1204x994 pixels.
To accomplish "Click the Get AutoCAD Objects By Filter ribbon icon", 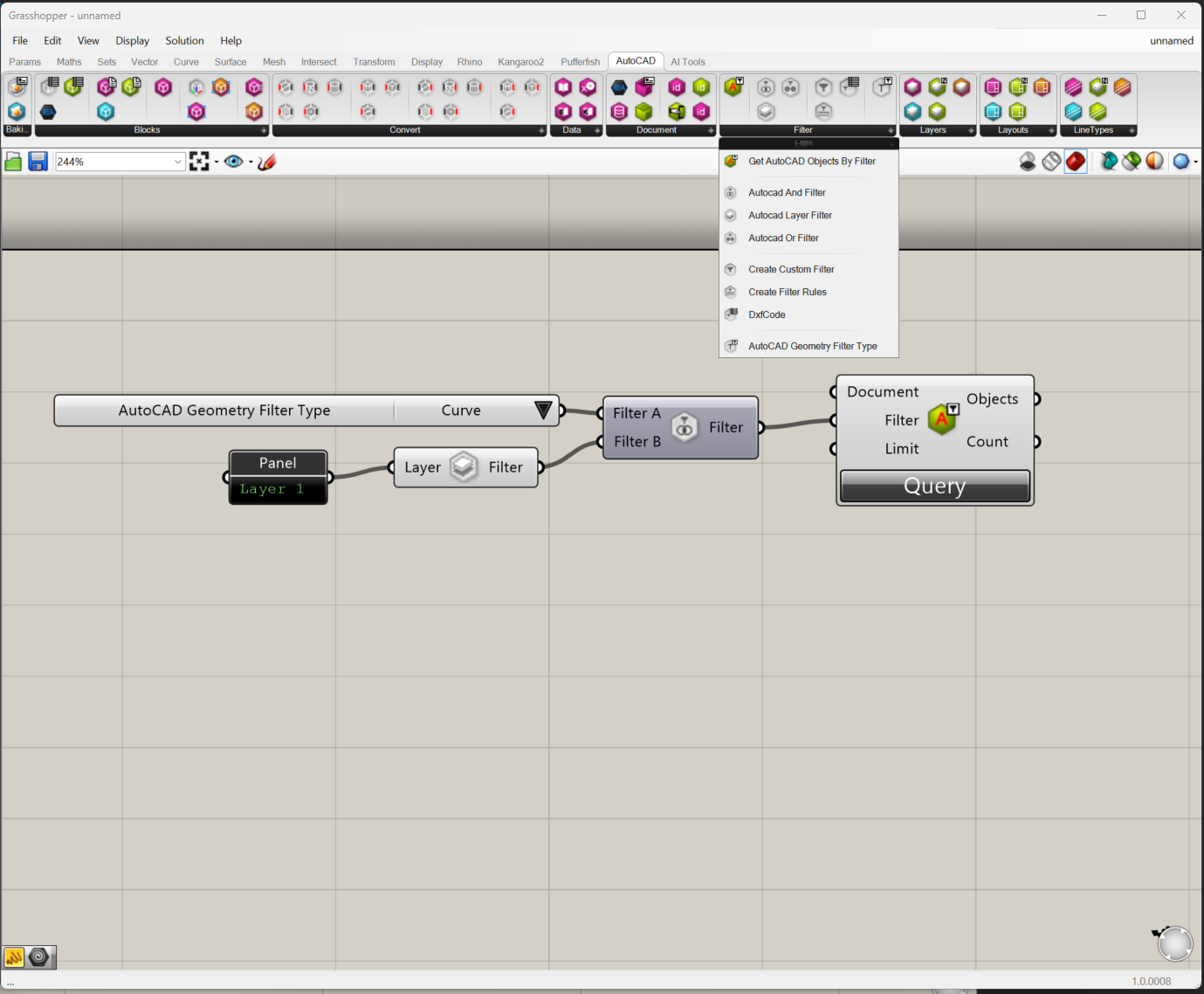I will tap(733, 86).
